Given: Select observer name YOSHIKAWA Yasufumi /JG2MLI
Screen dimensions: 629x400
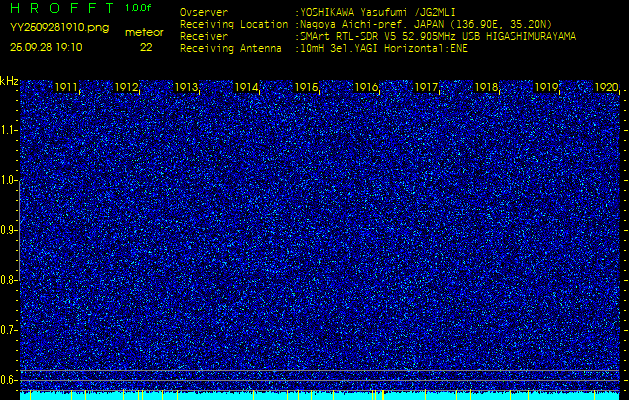Looking at the screenshot, I should point(378,12).
